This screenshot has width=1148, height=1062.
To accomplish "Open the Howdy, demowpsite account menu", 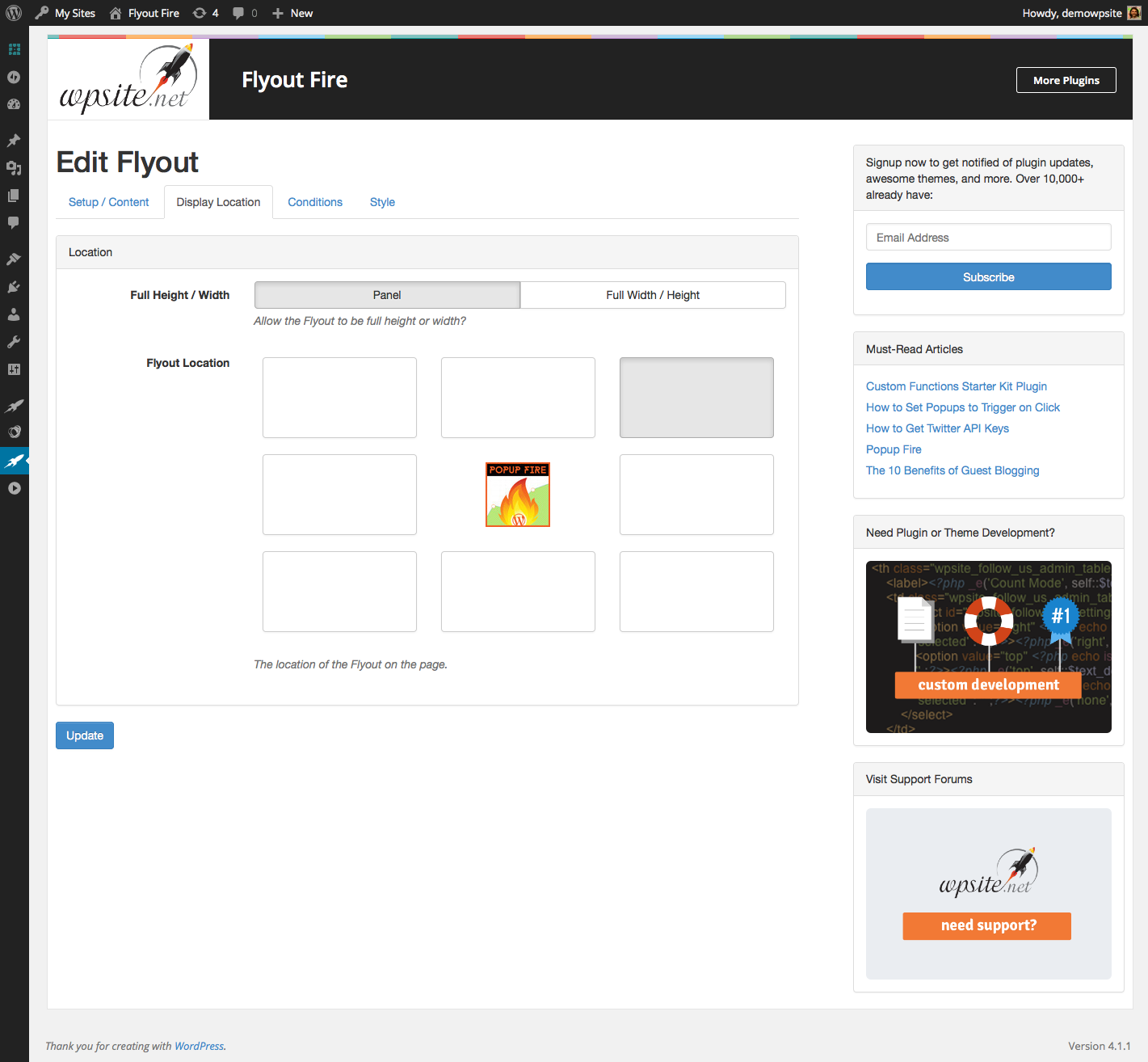I will [x=1082, y=13].
